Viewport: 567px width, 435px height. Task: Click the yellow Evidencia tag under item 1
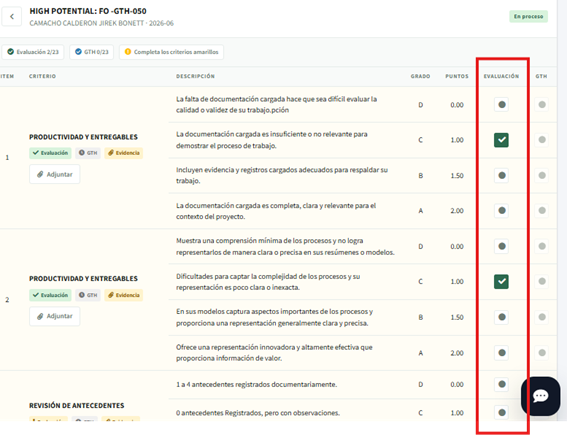point(124,153)
